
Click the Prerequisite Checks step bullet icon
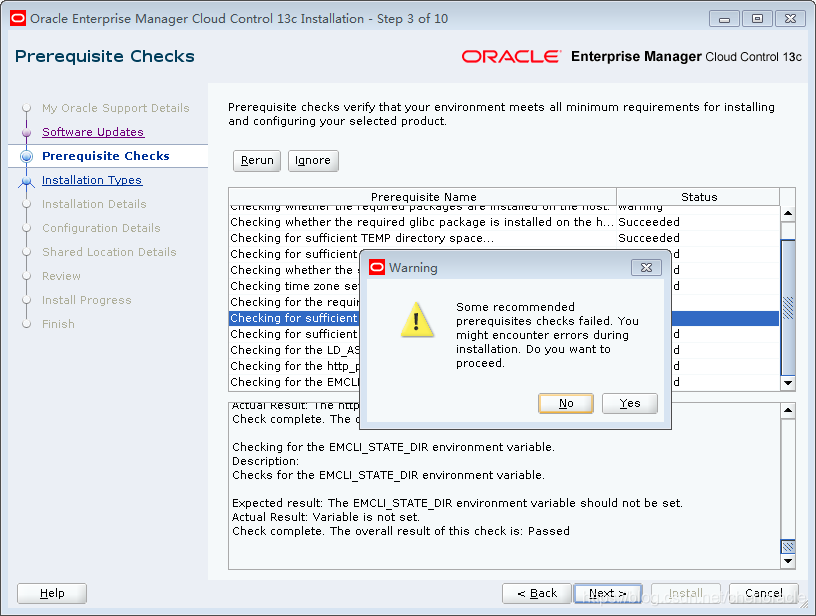click(27, 156)
